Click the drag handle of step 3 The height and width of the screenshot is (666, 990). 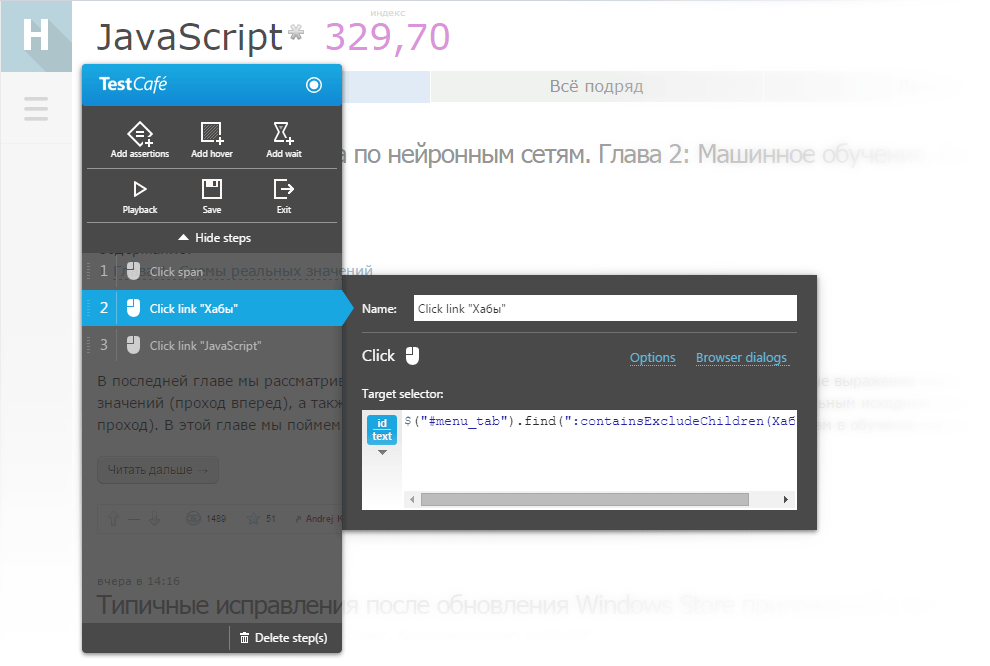point(88,345)
